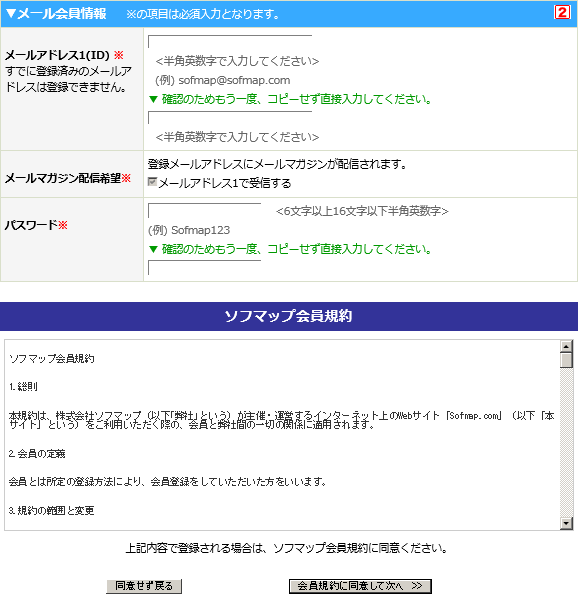Click the email confirmation input field
The image size is (578, 594).
230,117
